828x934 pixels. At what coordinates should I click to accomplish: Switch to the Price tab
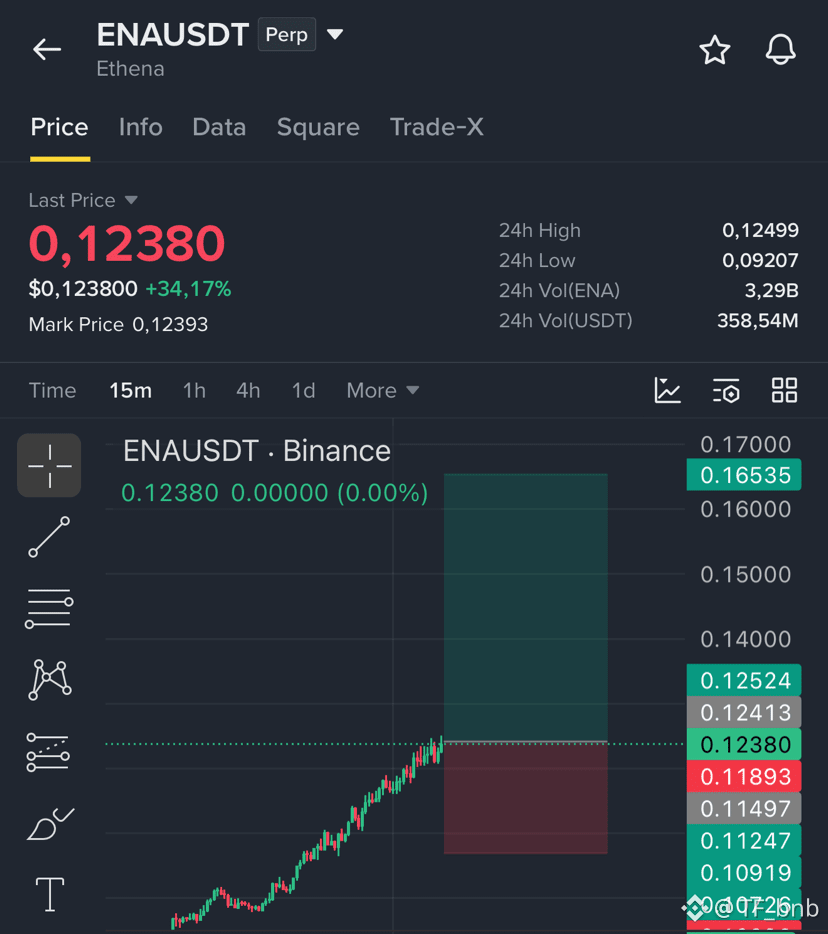coord(60,127)
